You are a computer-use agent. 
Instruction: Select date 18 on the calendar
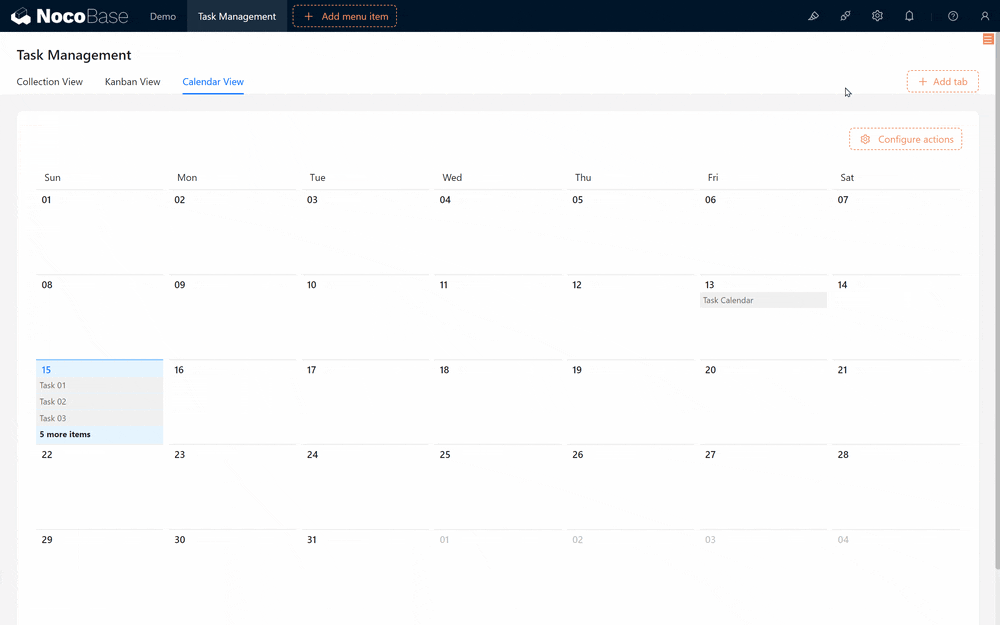(x=445, y=369)
